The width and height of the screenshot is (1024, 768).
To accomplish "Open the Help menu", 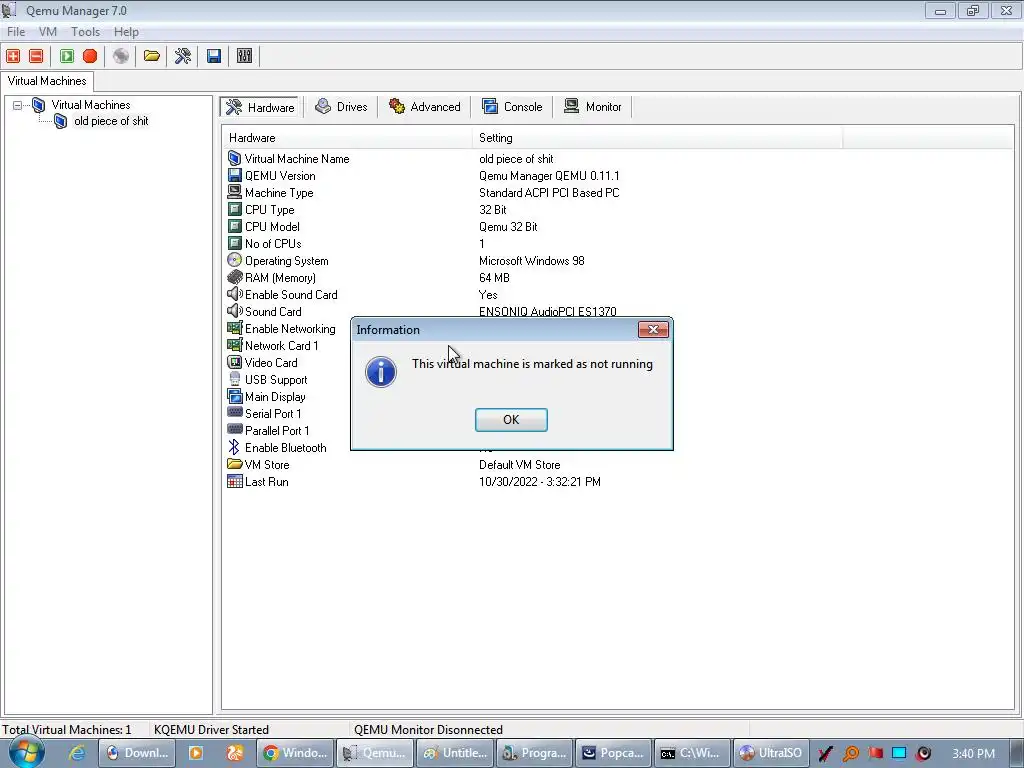I will (x=126, y=32).
